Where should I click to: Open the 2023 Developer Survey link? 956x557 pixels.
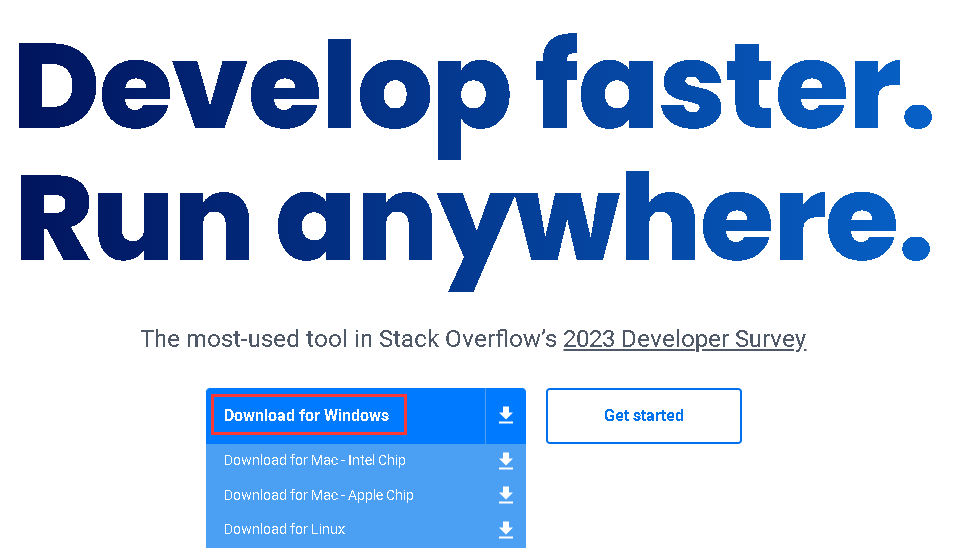pos(685,339)
